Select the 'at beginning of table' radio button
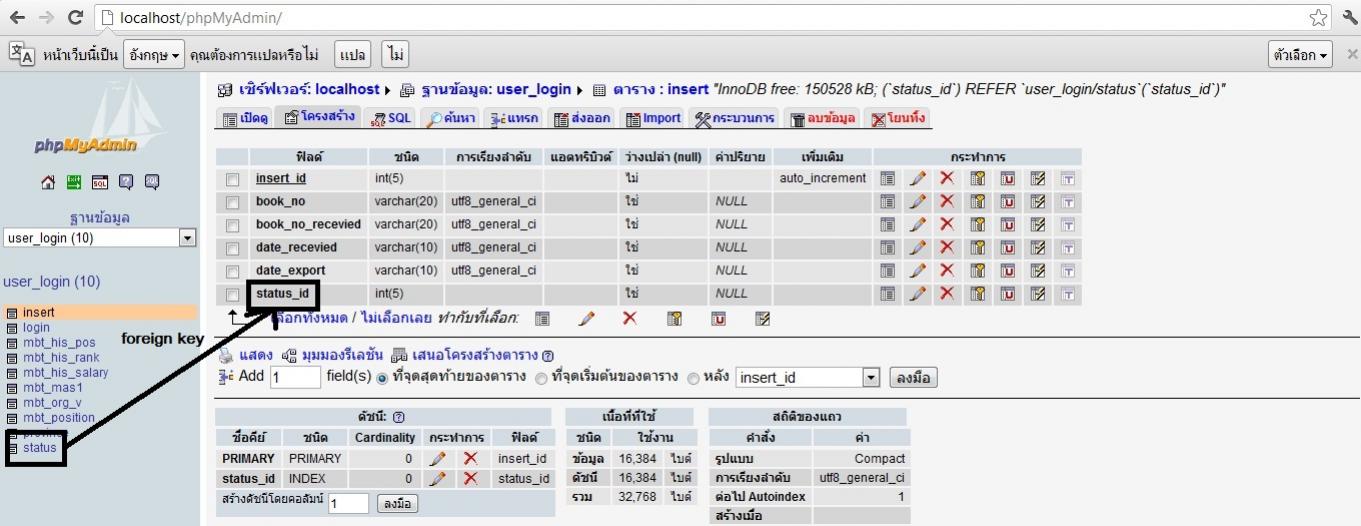The height and width of the screenshot is (526, 1361). pos(542,378)
